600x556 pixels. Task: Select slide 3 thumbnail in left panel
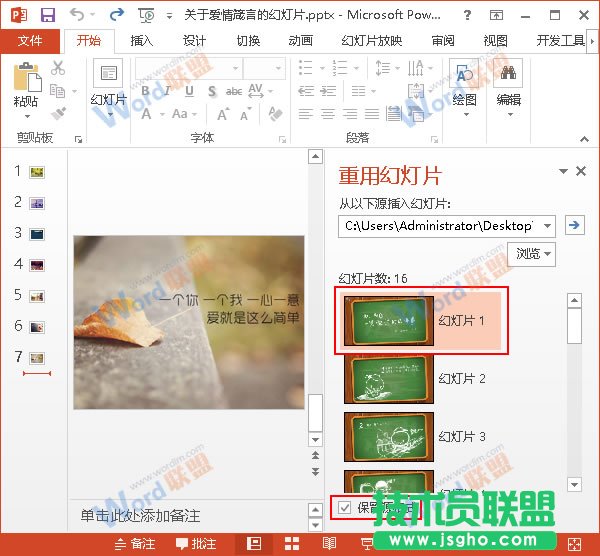tap(37, 234)
